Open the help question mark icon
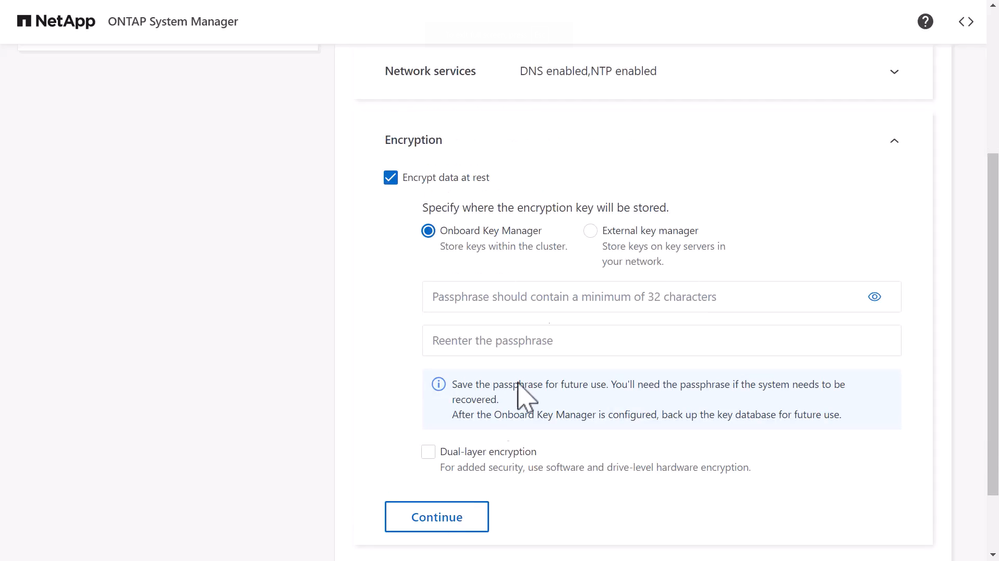Image resolution: width=999 pixels, height=561 pixels. coord(925,21)
